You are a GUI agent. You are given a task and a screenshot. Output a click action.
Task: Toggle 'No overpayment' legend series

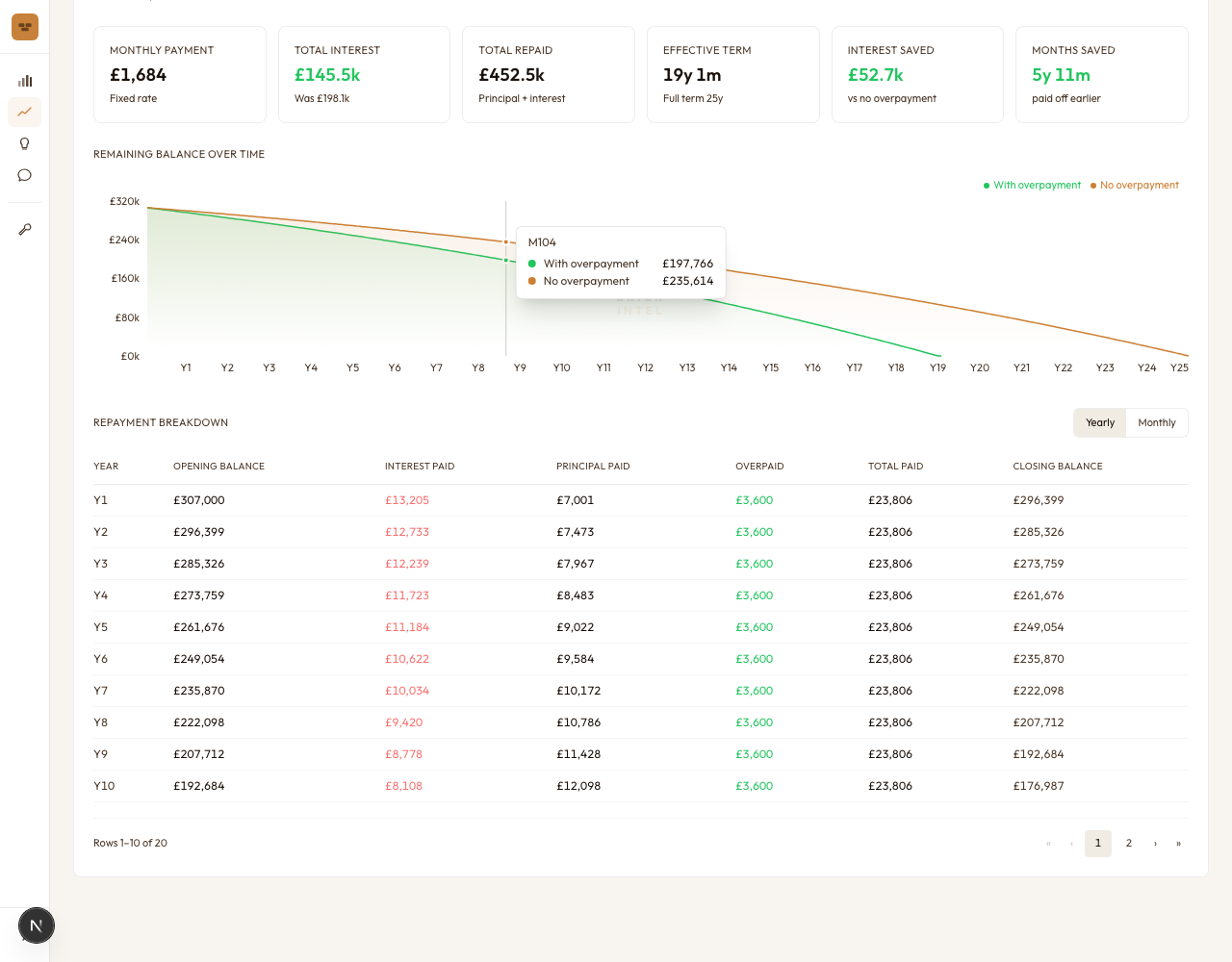[1135, 186]
